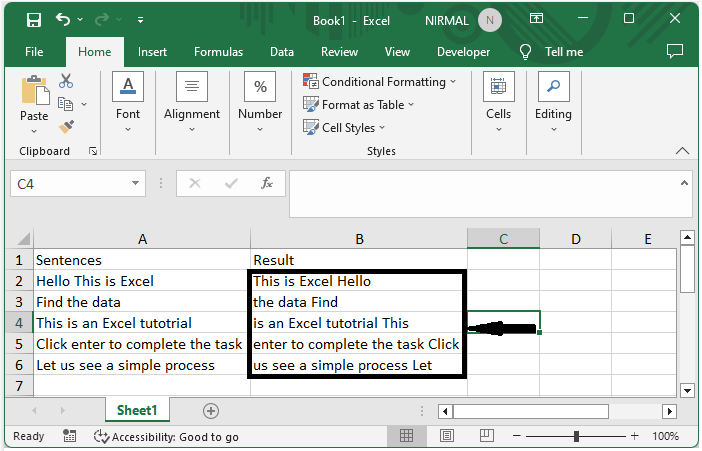This screenshot has height=451, width=702.
Task: Click the Select All corner triangle
Action: click(24, 239)
